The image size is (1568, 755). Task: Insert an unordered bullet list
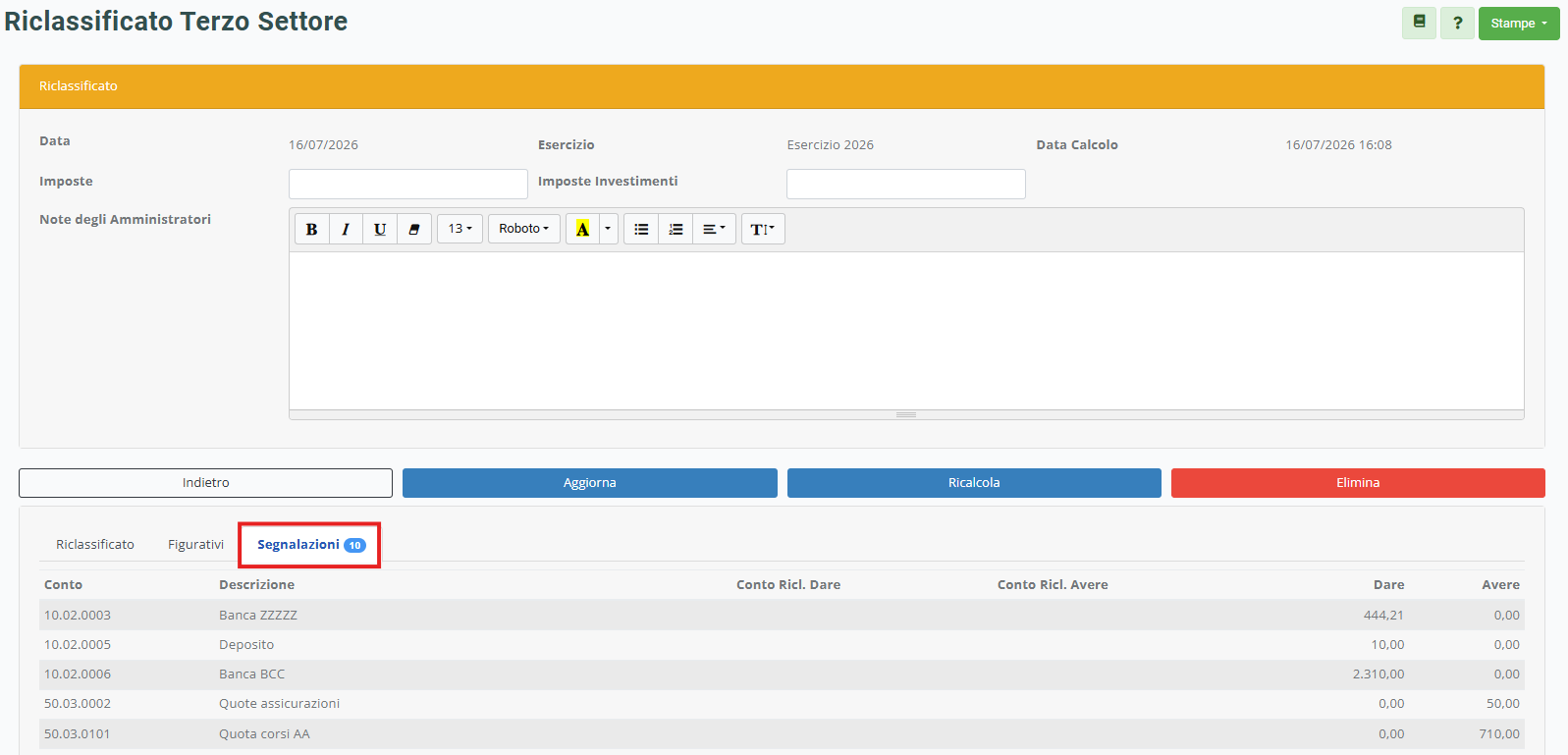coord(641,229)
